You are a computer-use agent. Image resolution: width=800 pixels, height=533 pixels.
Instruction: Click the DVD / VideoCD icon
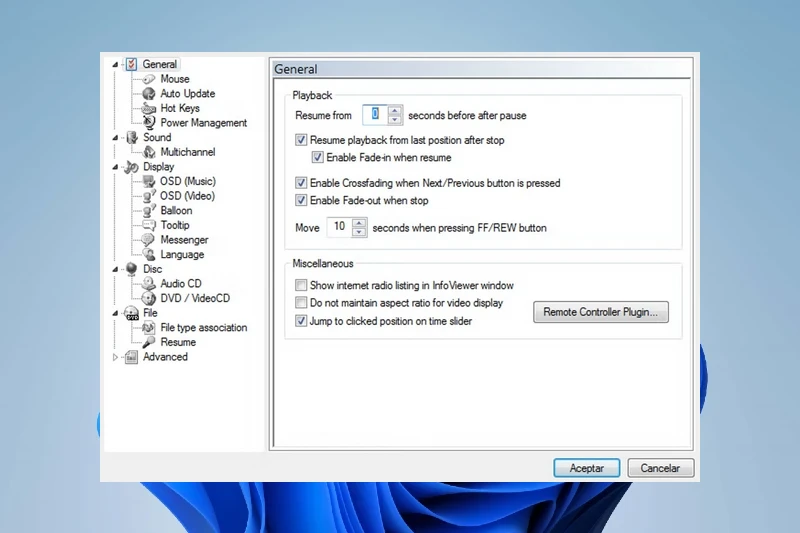pos(149,298)
